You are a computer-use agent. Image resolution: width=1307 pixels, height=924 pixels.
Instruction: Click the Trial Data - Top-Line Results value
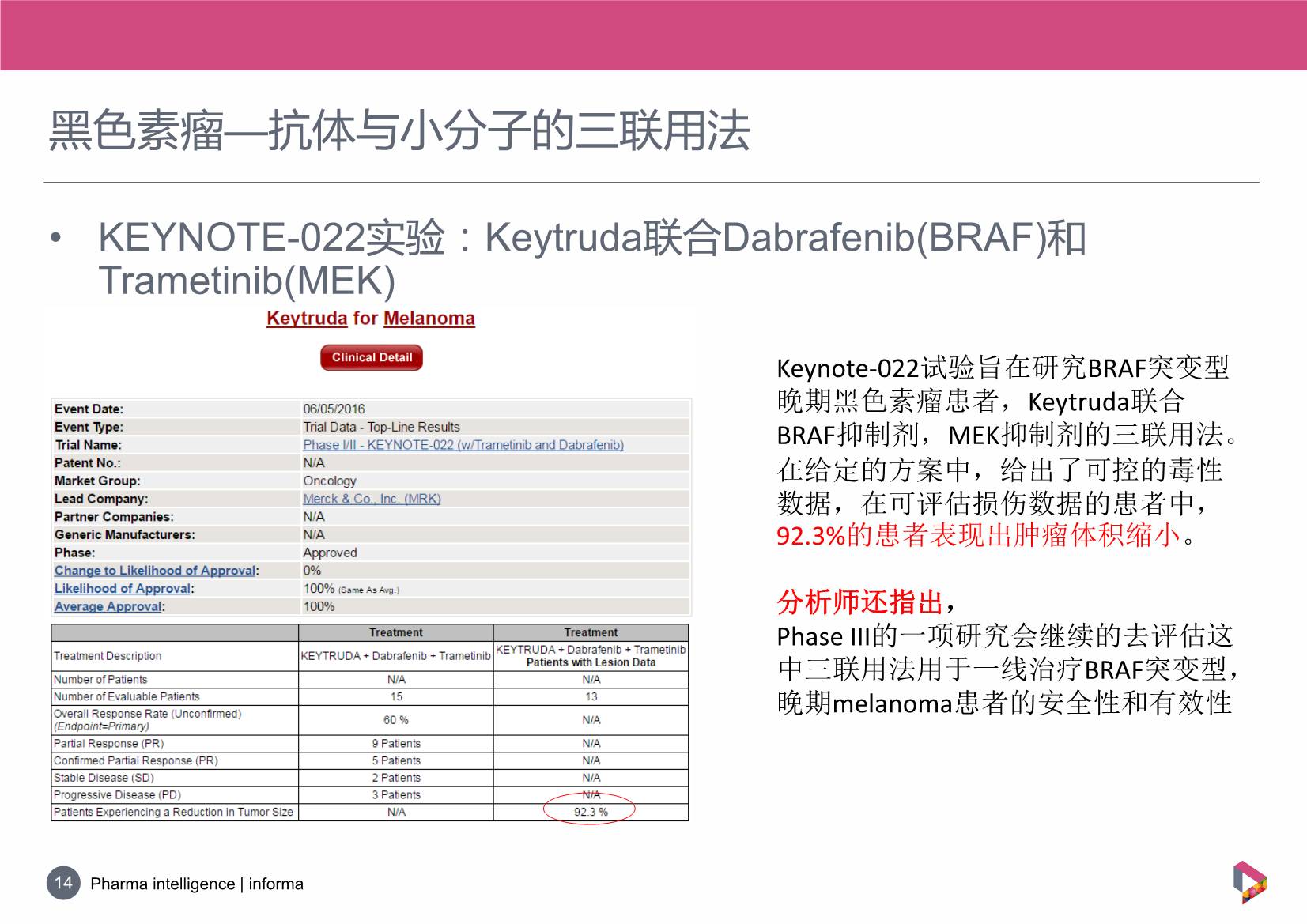coord(381,427)
